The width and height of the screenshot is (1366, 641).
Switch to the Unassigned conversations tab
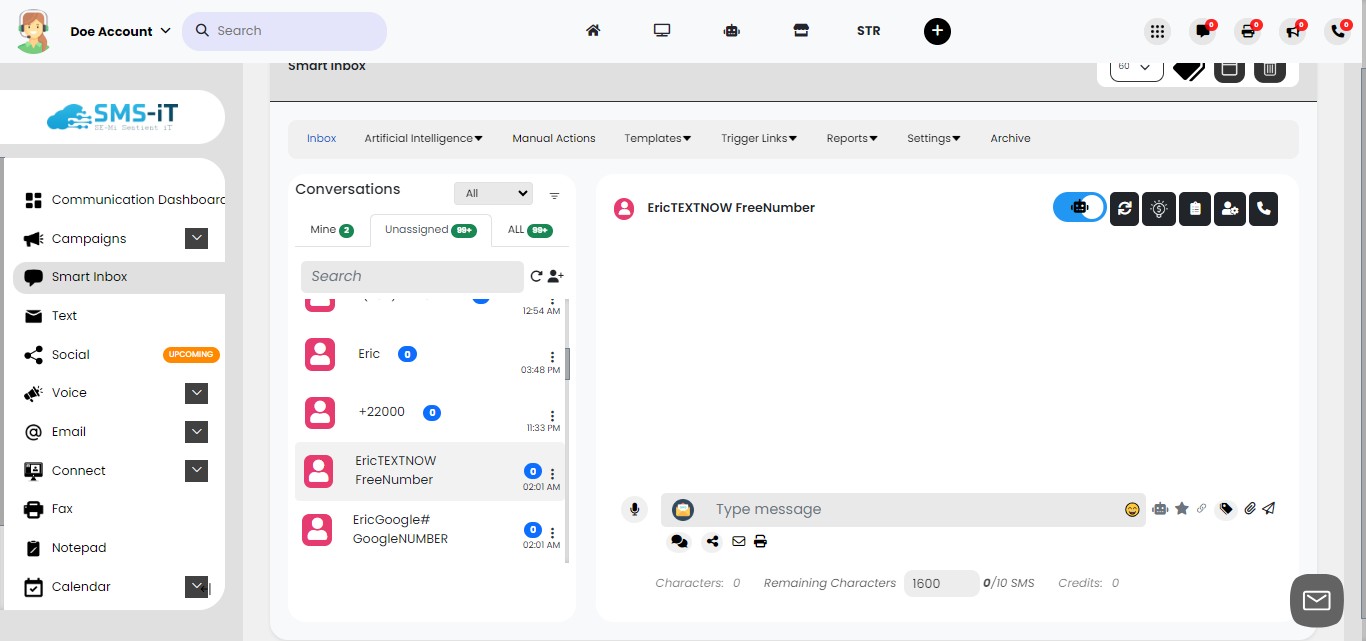(429, 230)
